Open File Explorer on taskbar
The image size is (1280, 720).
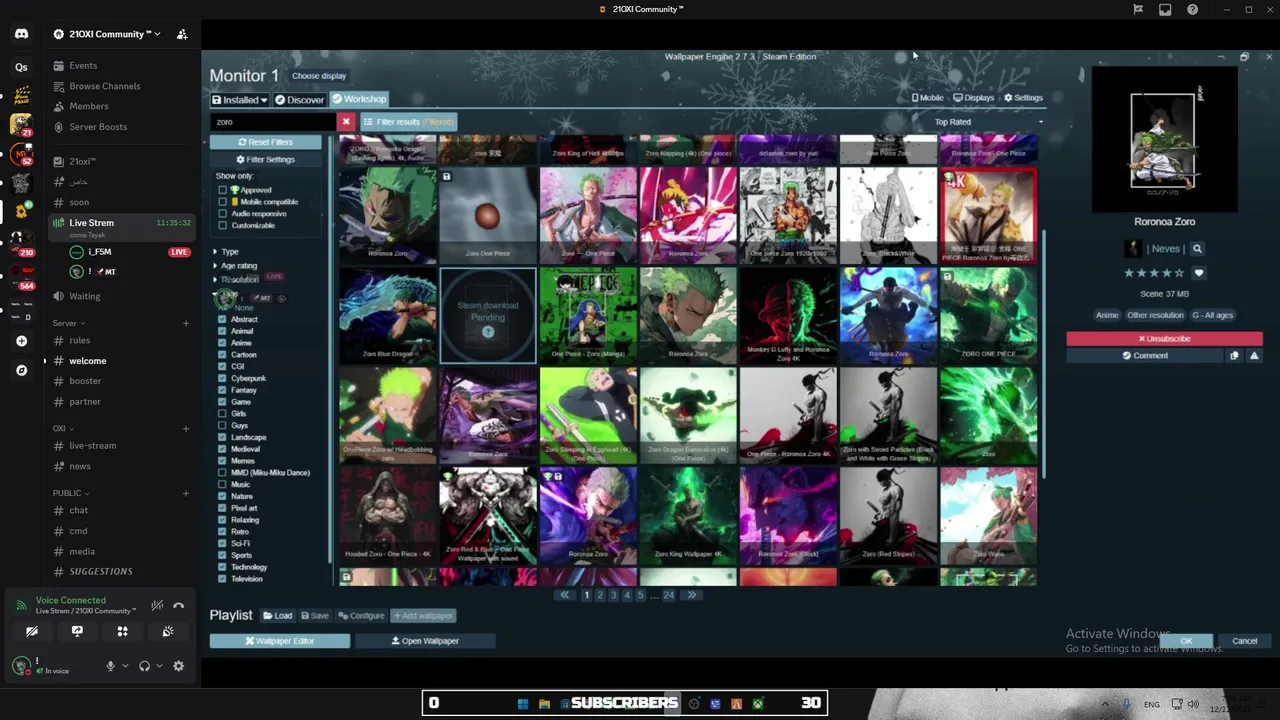click(x=544, y=704)
